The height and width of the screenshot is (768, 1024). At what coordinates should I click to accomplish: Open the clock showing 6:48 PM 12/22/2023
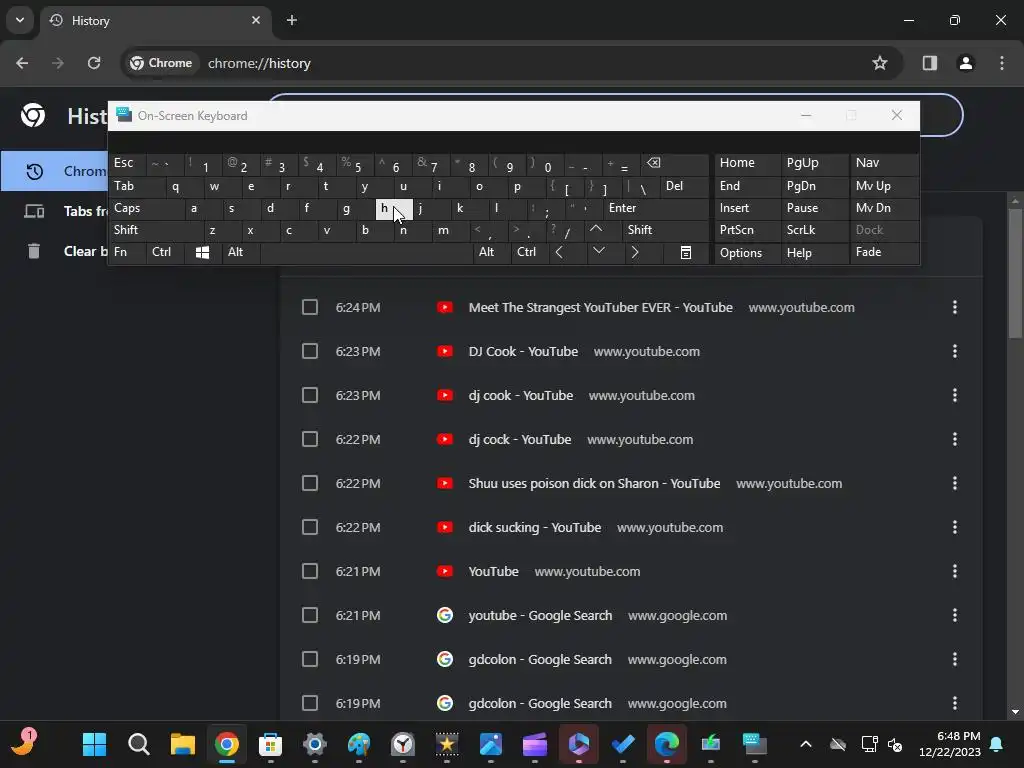[950, 744]
